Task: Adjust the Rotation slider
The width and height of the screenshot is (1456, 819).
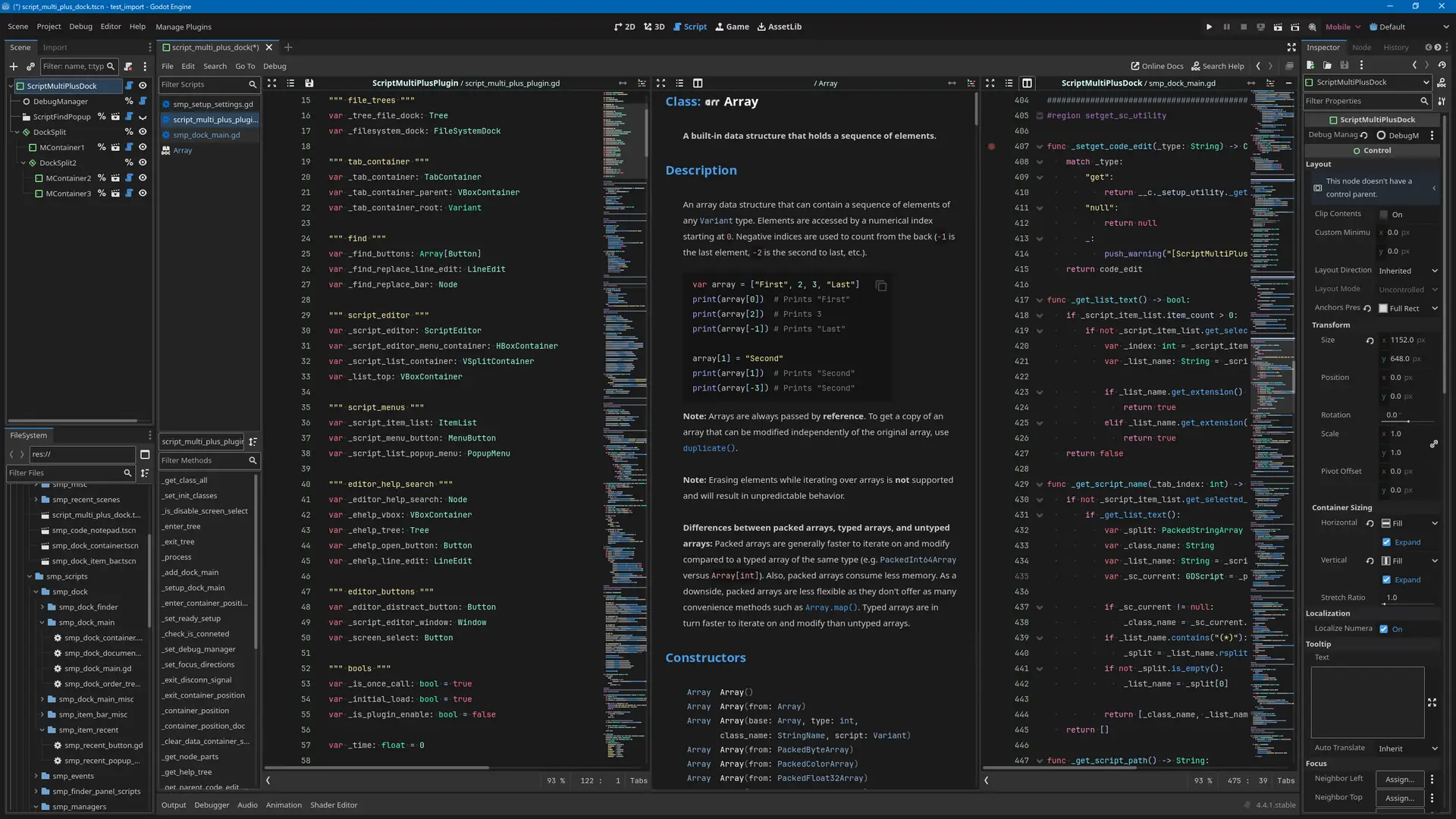Action: click(1408, 421)
